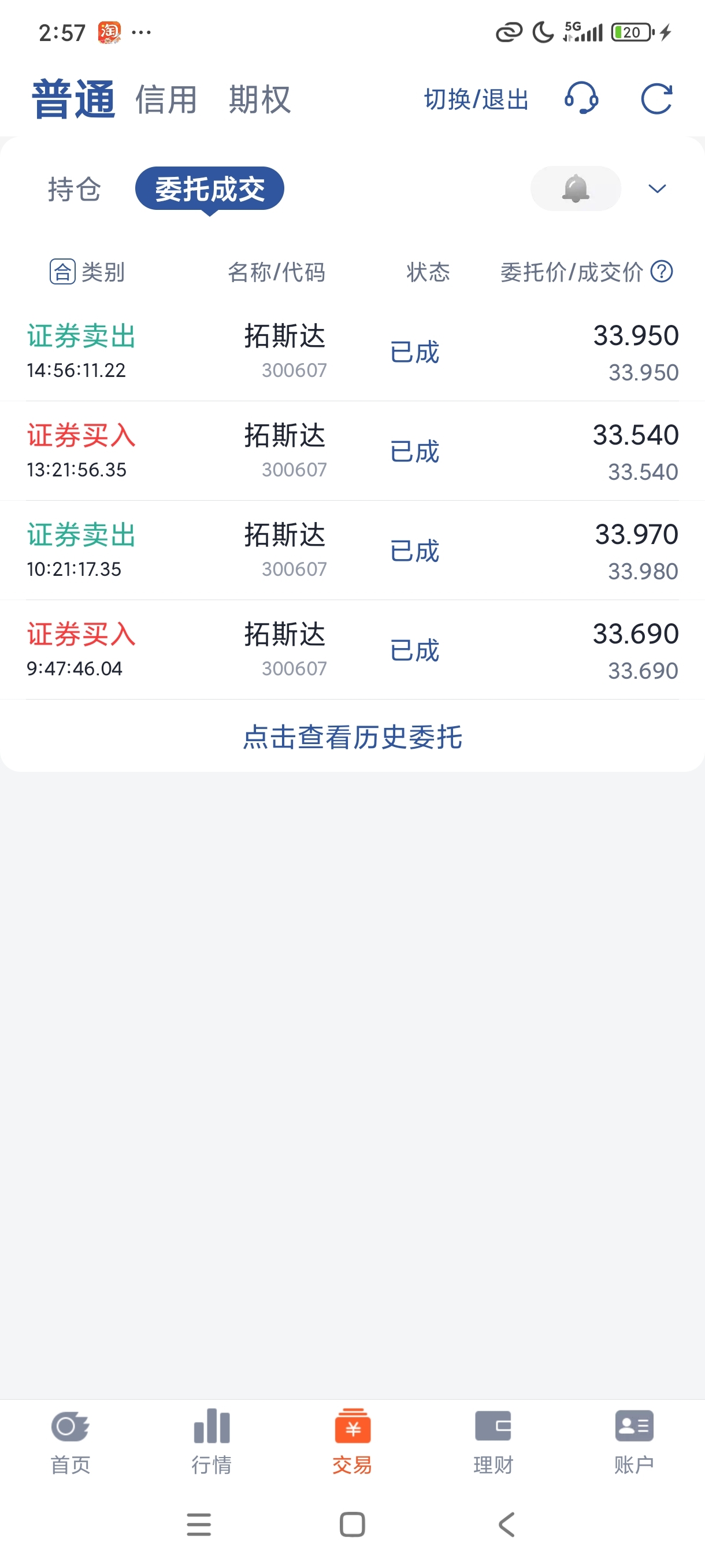Switch to the 期权 tab

click(x=259, y=100)
